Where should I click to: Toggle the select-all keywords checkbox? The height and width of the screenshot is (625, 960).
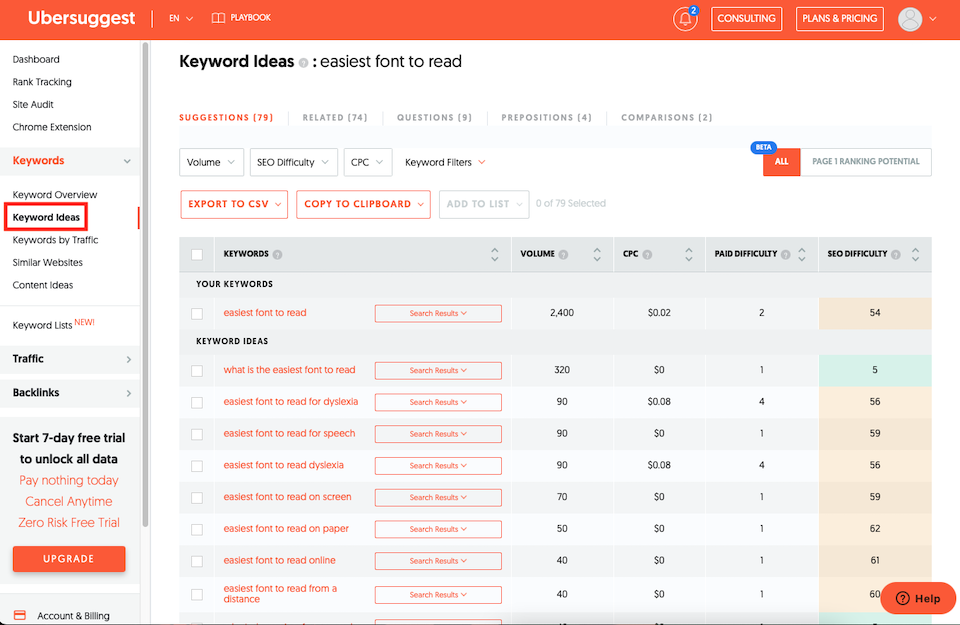(x=197, y=254)
